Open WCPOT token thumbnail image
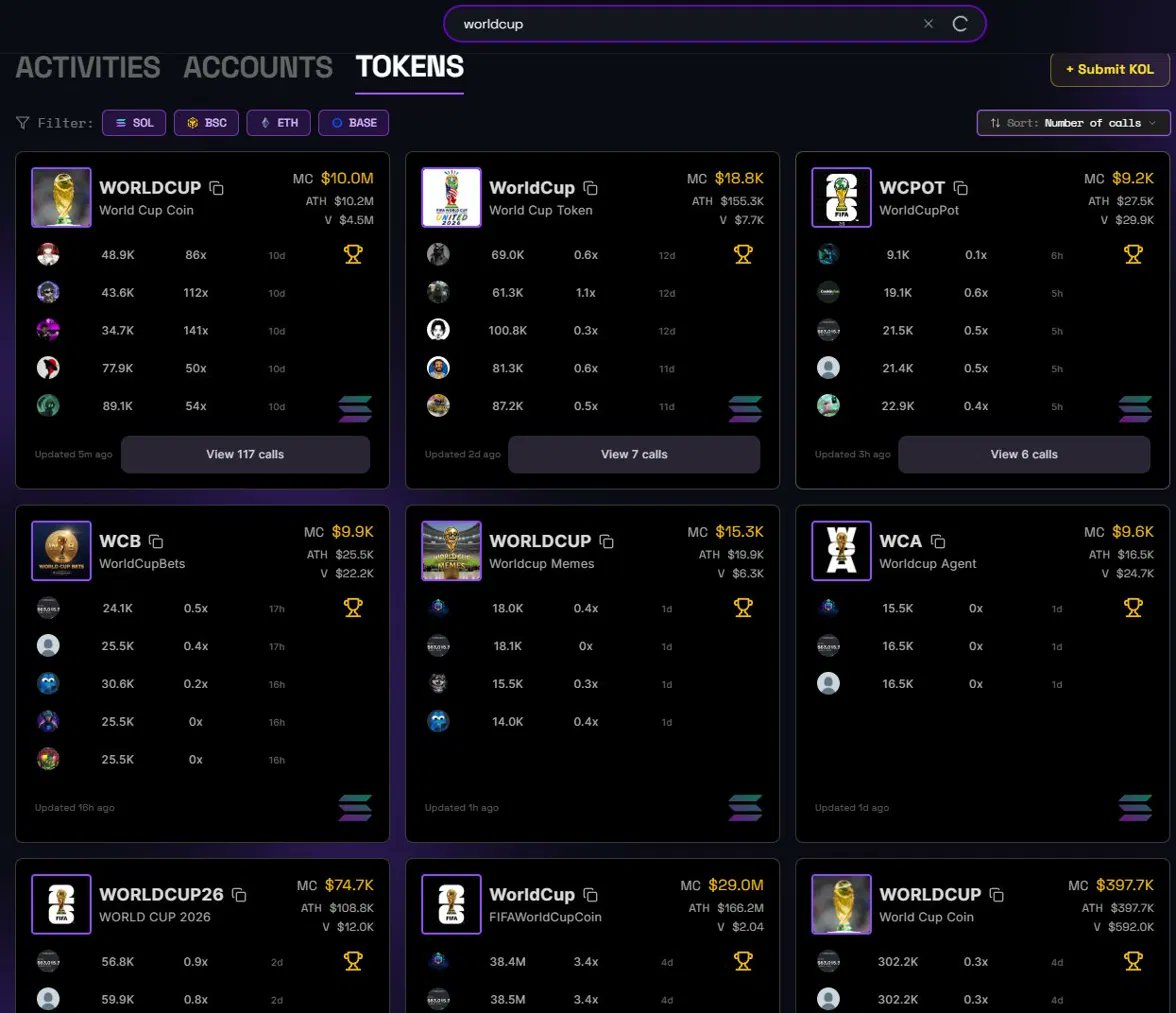Image resolution: width=1176 pixels, height=1013 pixels. point(842,197)
